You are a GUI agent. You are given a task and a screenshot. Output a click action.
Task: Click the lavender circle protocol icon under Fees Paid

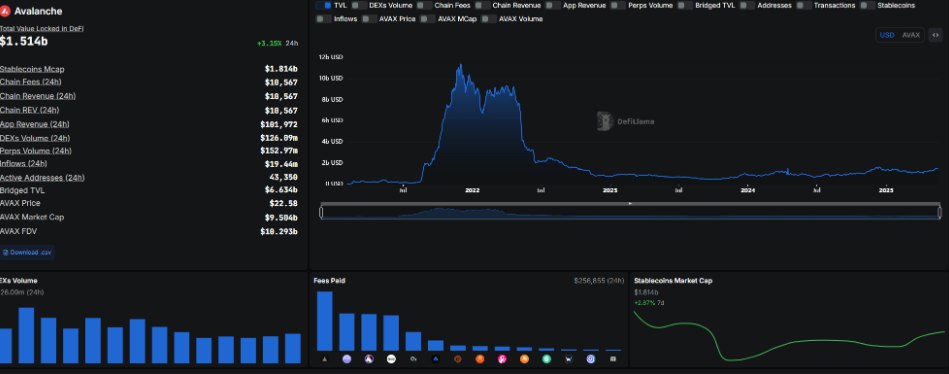[347, 359]
